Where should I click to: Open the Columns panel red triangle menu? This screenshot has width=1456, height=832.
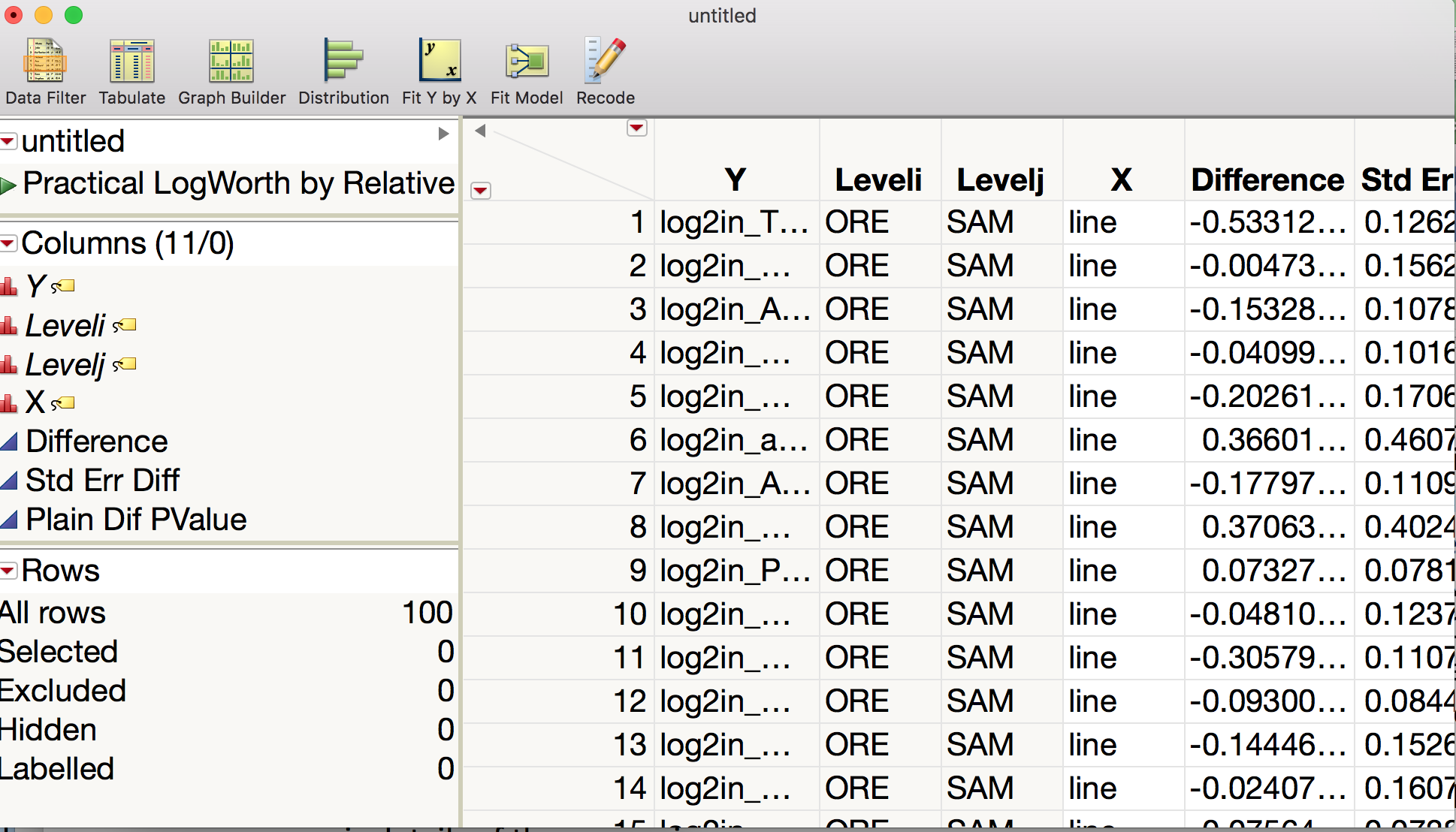(9, 243)
